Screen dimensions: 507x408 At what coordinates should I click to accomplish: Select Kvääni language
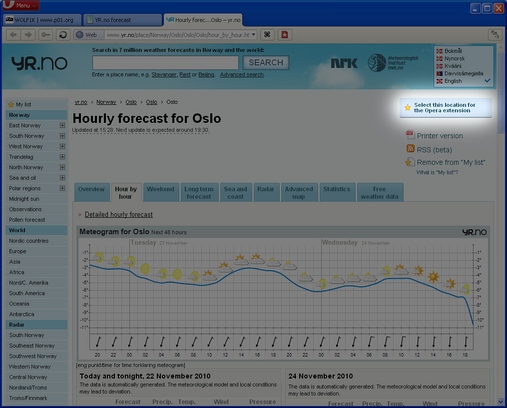point(449,66)
